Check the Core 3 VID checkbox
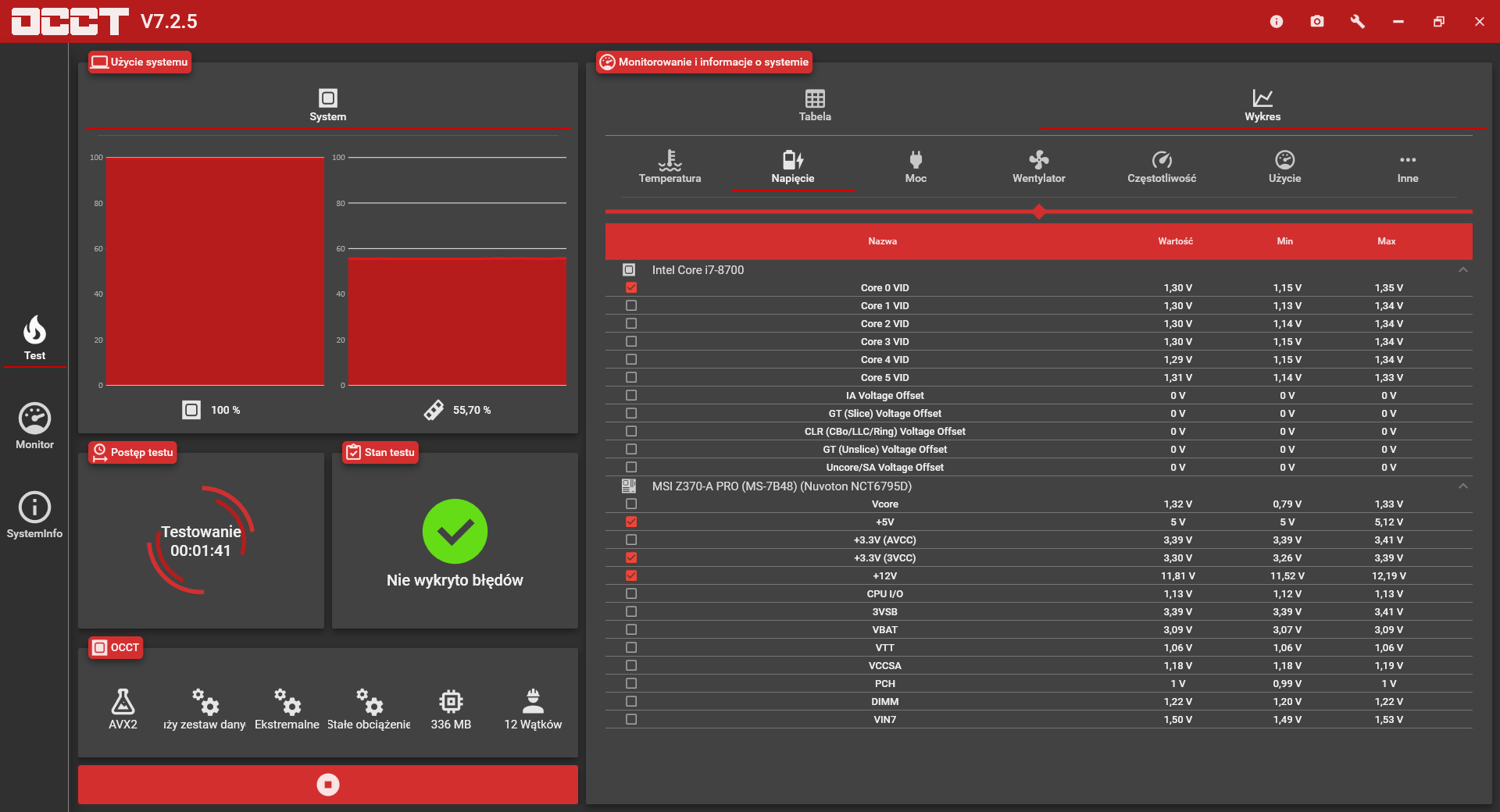Viewport: 1500px width, 812px height. 631,341
